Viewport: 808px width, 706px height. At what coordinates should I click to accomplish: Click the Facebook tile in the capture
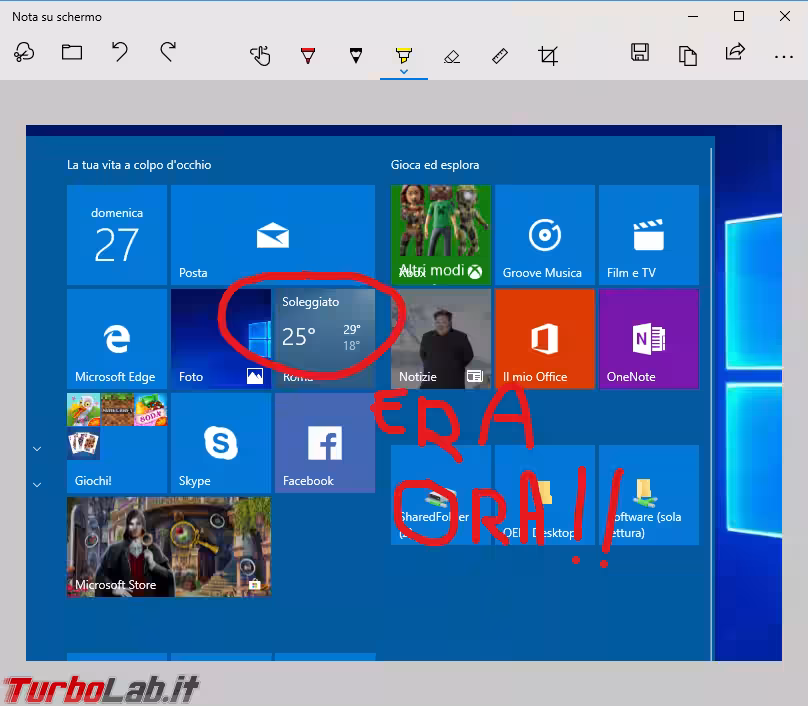[x=324, y=442]
